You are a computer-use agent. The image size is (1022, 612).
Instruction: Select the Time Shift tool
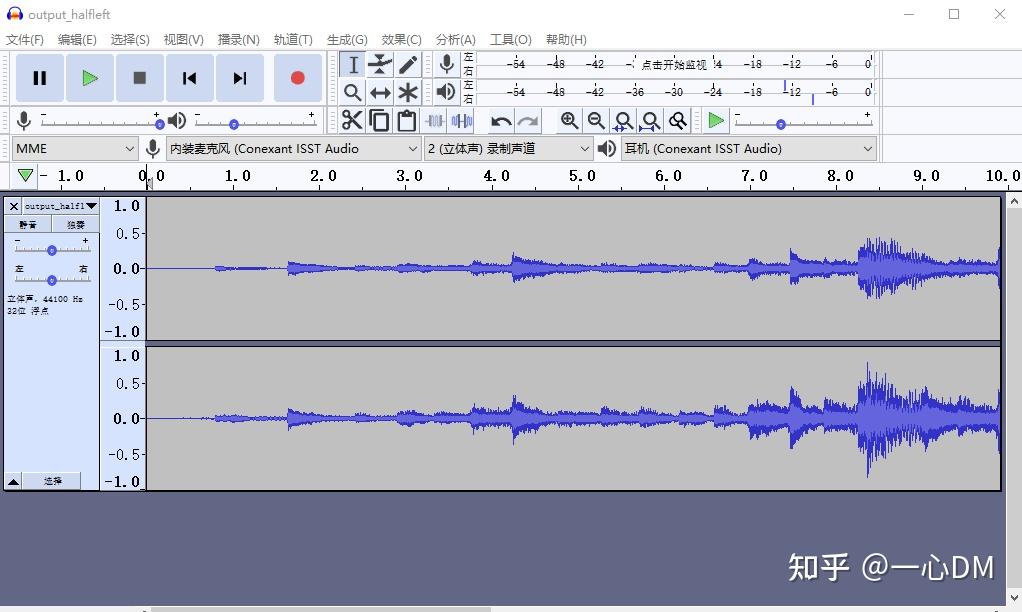[x=380, y=93]
